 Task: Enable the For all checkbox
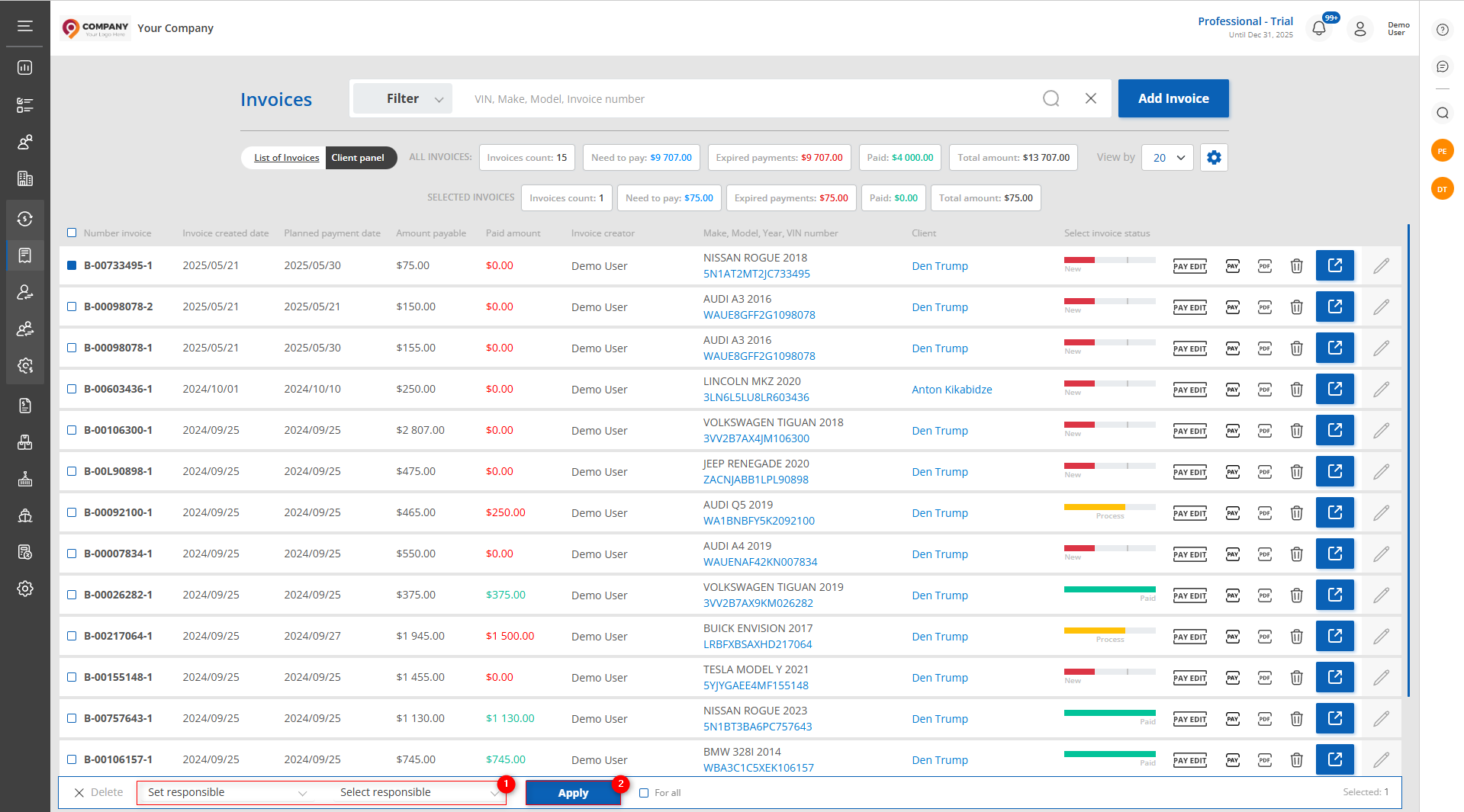(644, 793)
